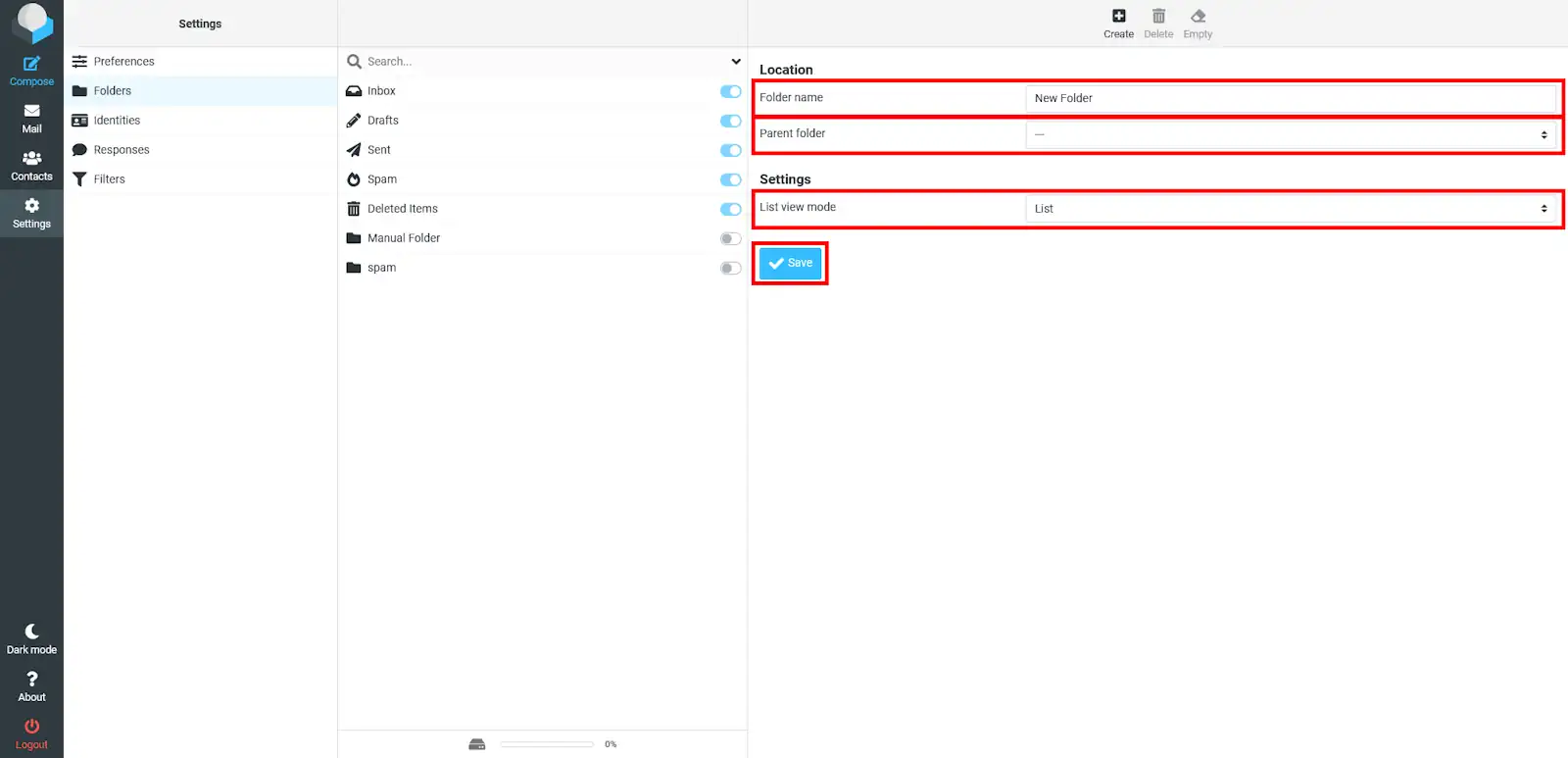
Task: Open the Parent folder dropdown
Action: [1290, 134]
